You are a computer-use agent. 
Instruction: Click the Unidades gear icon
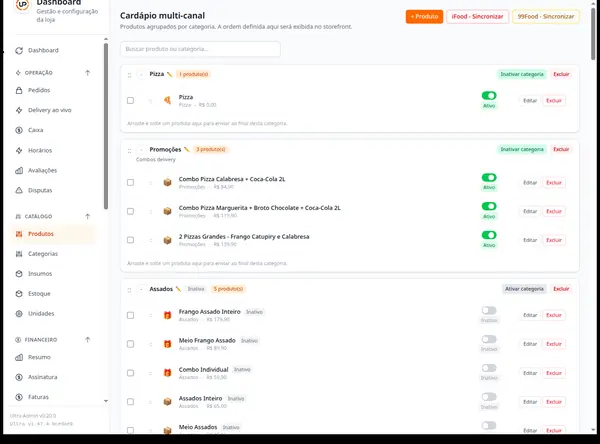(19, 313)
